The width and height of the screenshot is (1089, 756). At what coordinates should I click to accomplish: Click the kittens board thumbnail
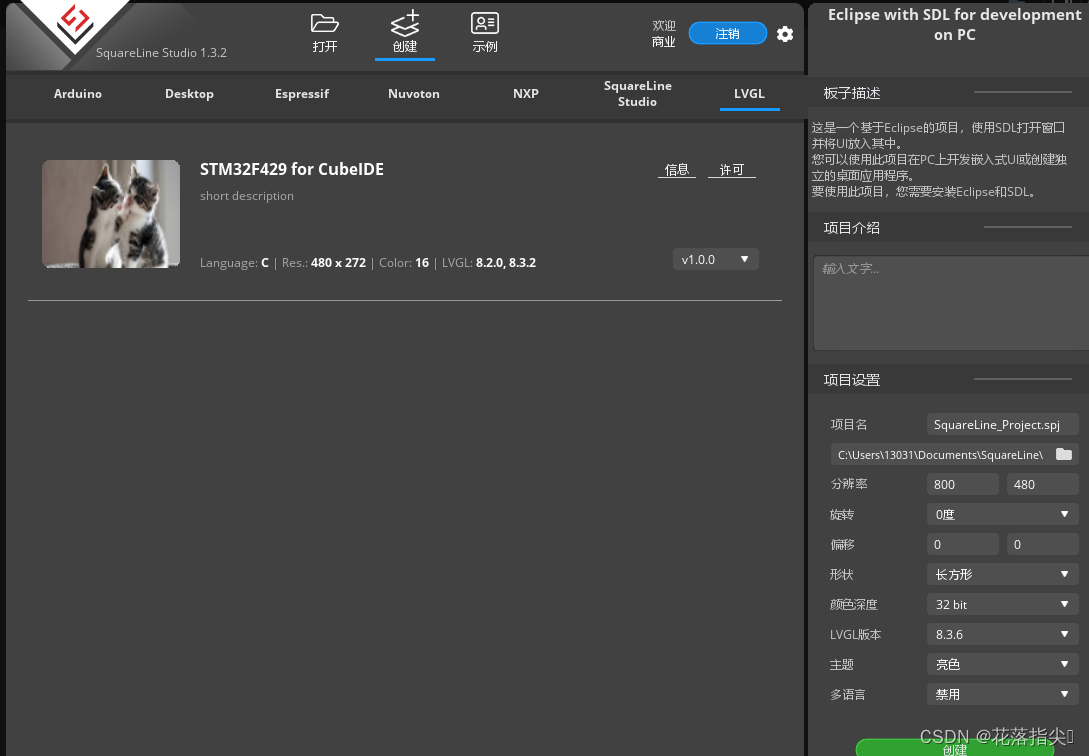click(111, 214)
